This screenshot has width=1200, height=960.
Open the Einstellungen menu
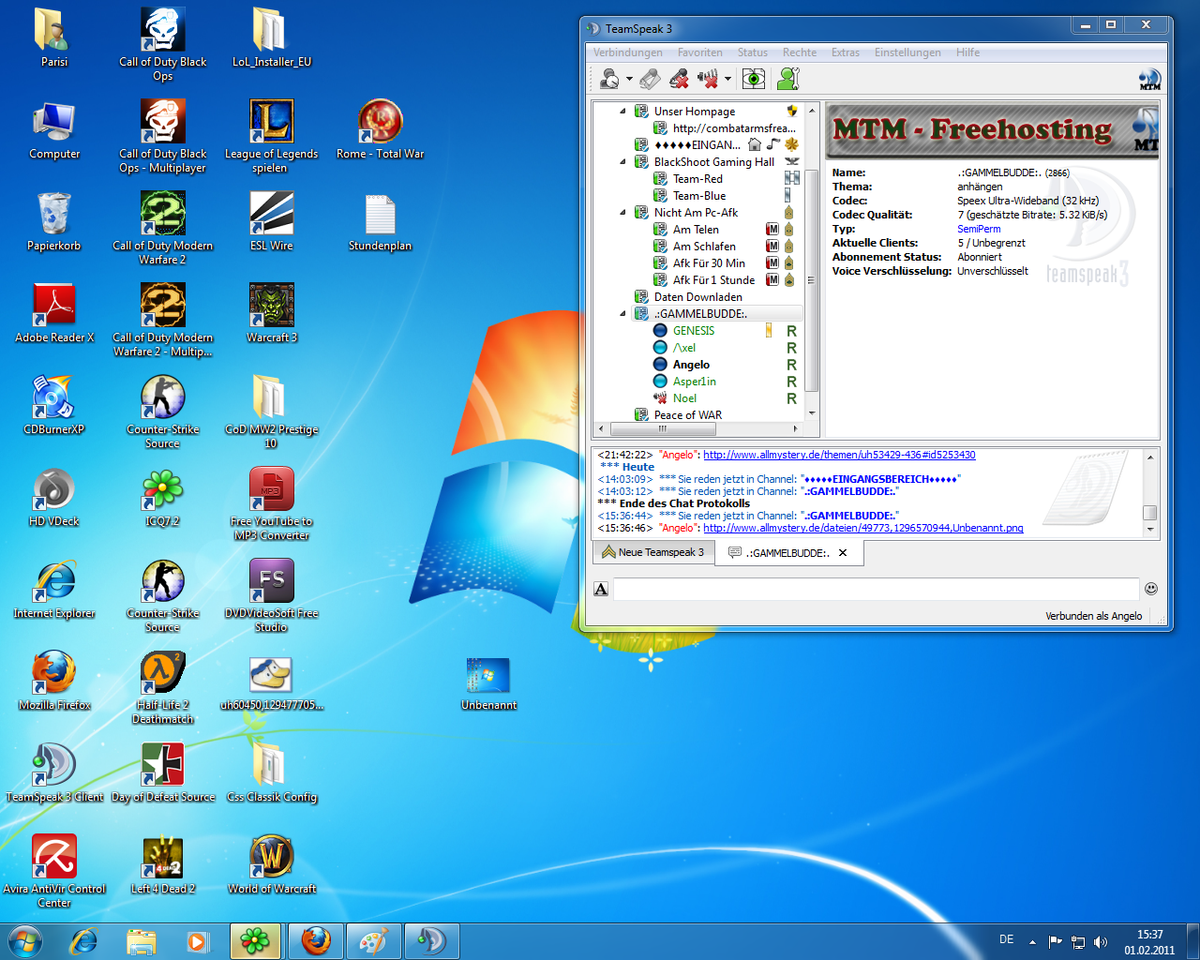pos(907,52)
